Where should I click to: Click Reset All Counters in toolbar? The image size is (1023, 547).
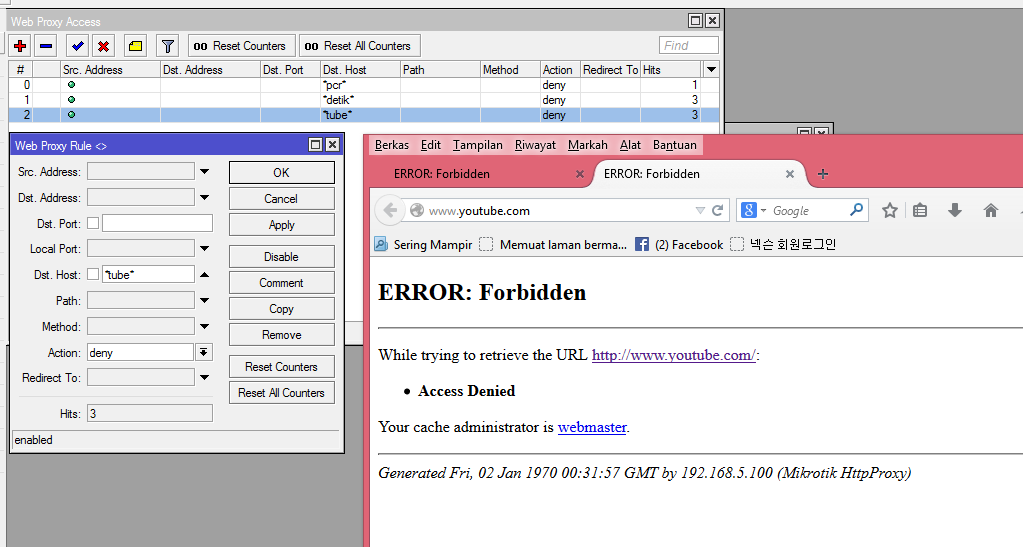tap(359, 46)
